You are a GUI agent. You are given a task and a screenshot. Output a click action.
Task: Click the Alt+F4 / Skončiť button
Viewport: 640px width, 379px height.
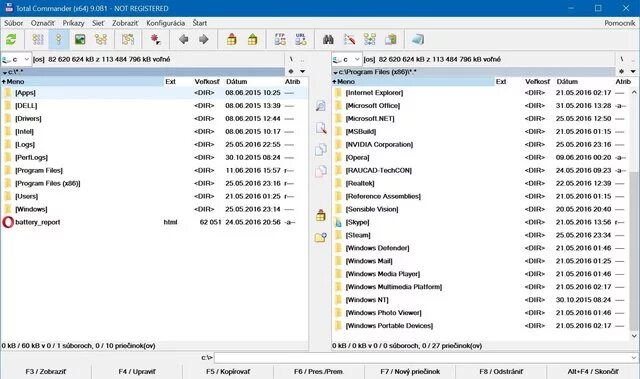point(593,372)
